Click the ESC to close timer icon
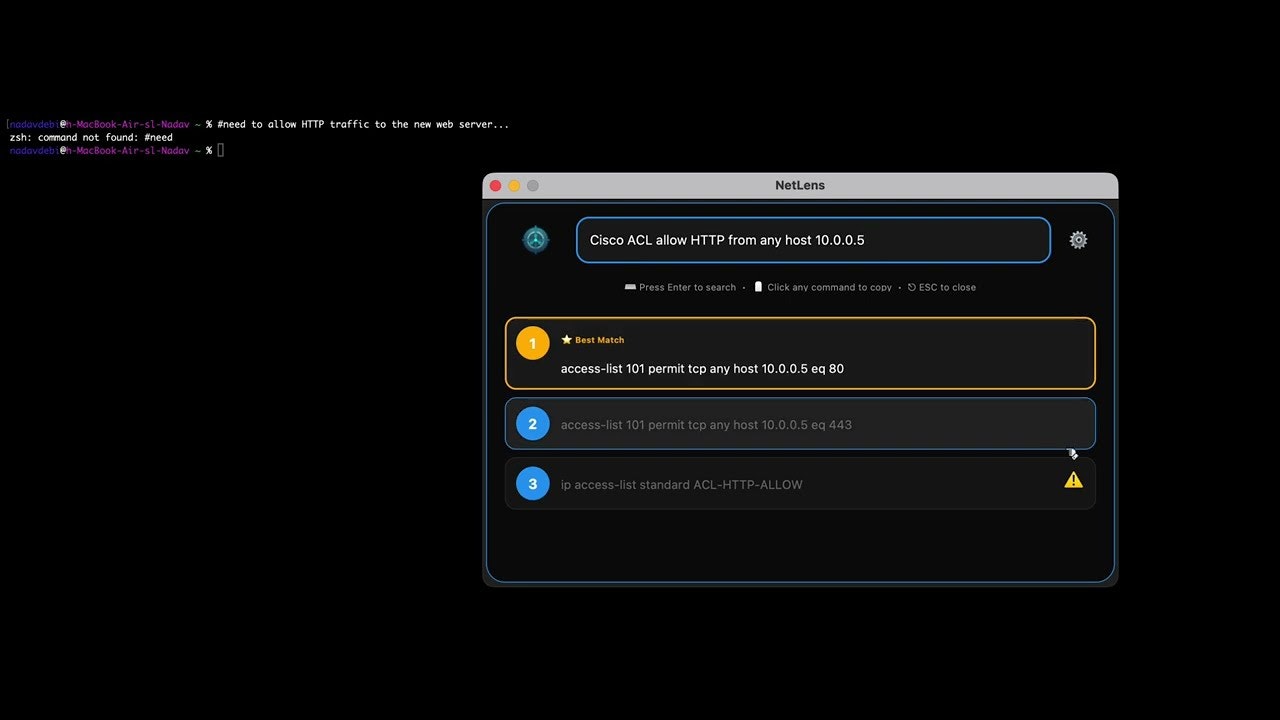The image size is (1280, 720). click(x=911, y=287)
